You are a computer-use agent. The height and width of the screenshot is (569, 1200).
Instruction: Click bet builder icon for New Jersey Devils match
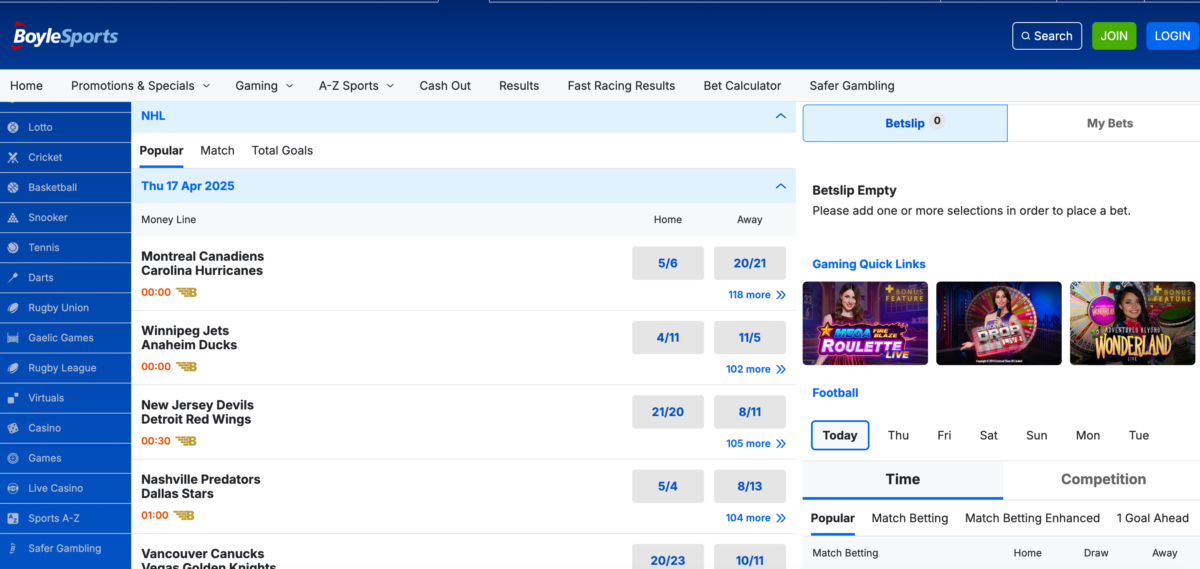point(187,441)
